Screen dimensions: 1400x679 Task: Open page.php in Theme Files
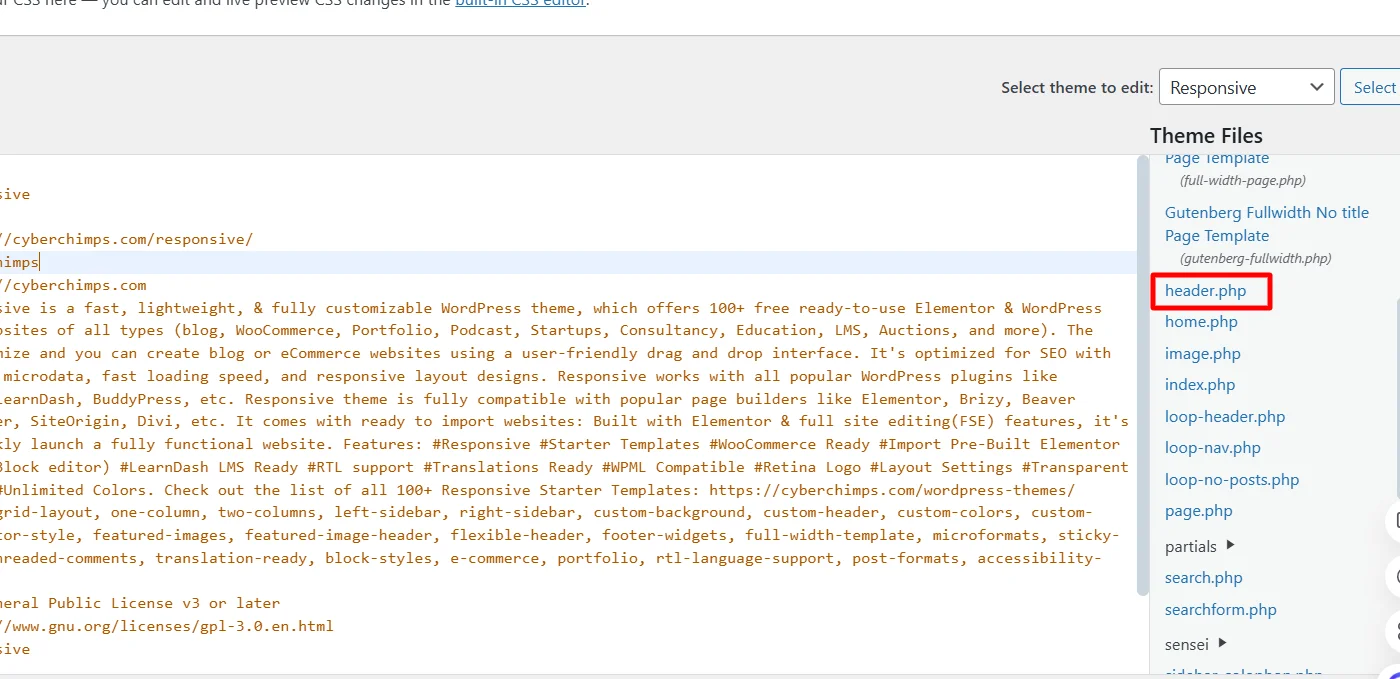(1198, 511)
